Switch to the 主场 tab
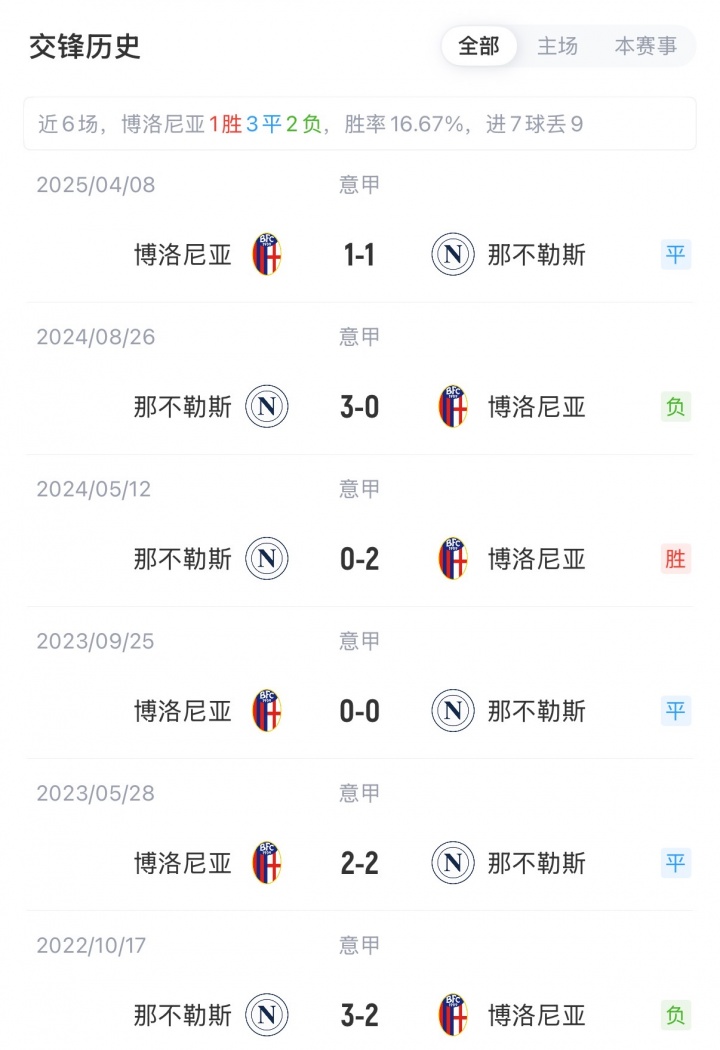 (557, 46)
